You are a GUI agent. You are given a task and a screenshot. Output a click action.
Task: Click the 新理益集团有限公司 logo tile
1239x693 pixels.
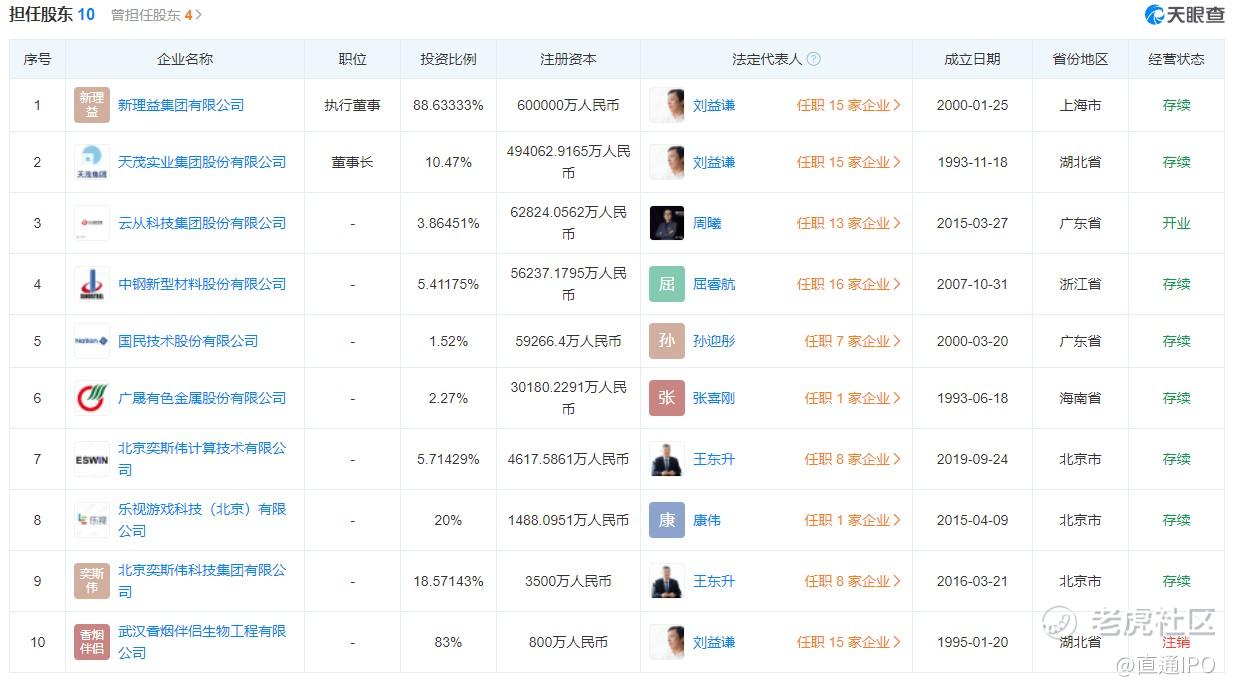click(92, 105)
